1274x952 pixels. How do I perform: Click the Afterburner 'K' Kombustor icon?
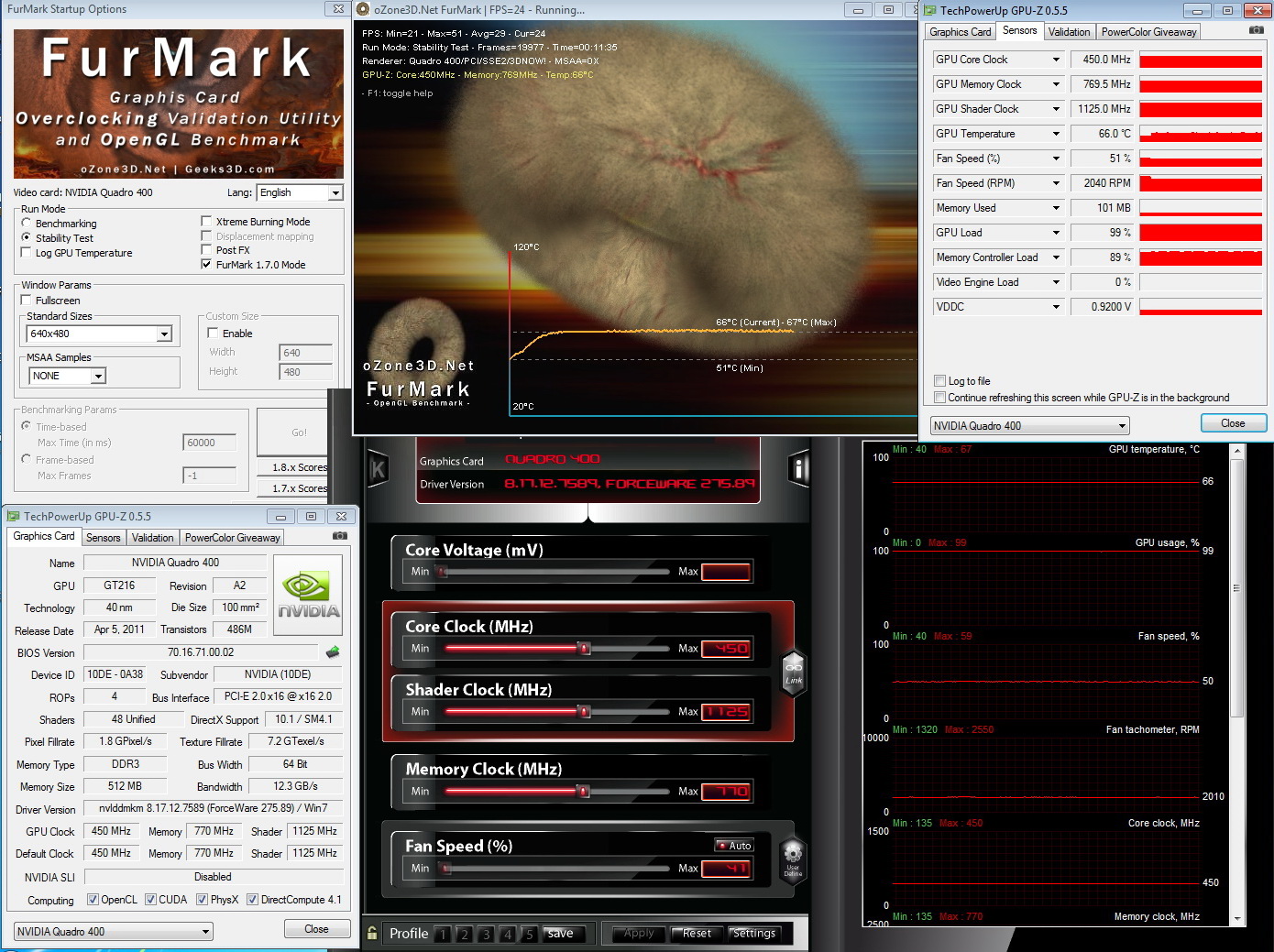click(x=378, y=470)
